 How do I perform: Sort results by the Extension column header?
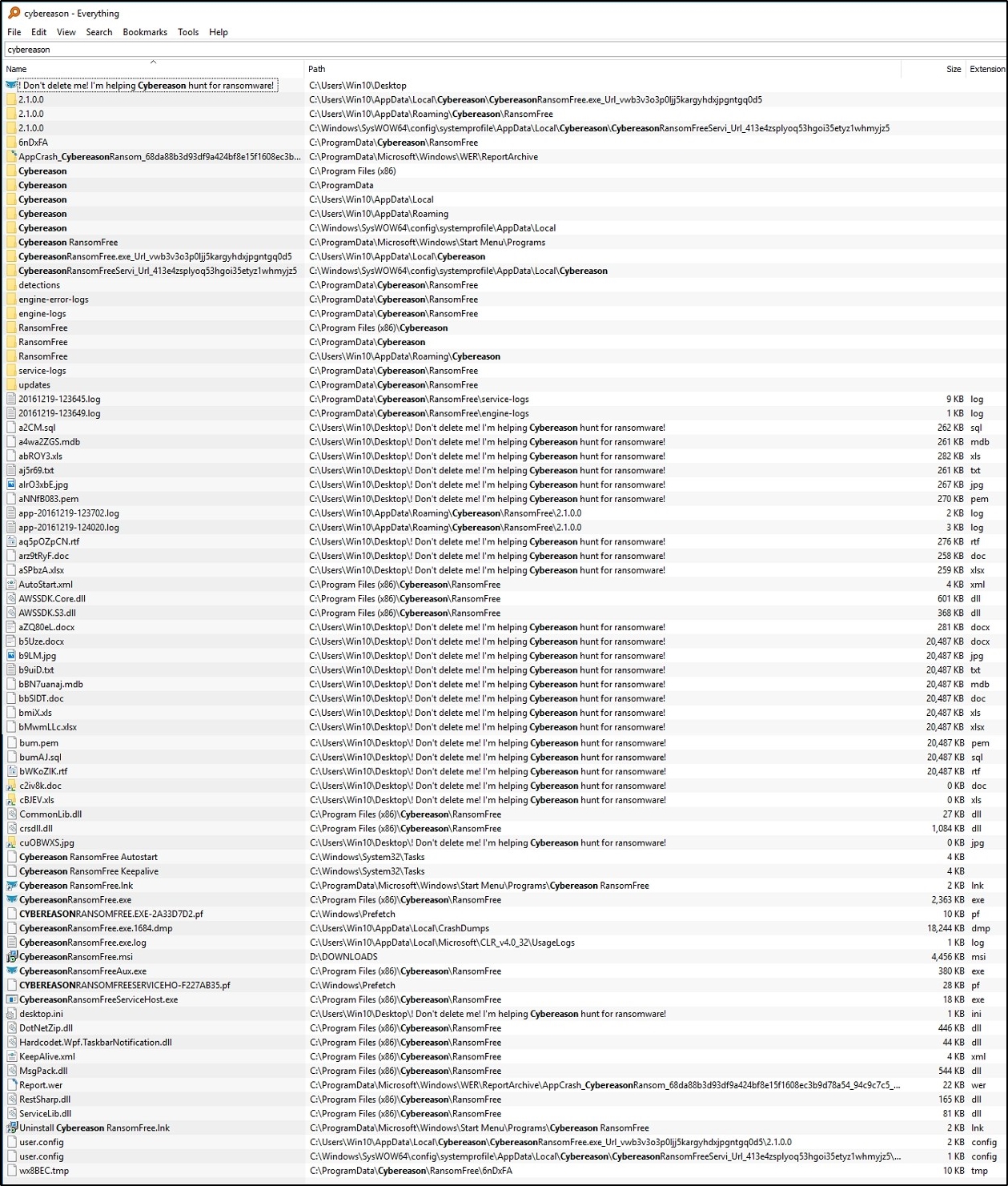(x=986, y=69)
